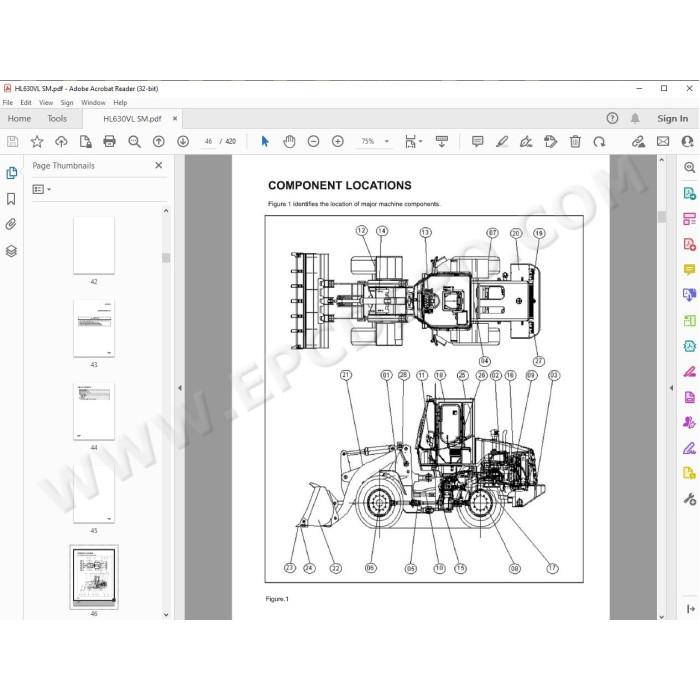
Task: Open the zoom percentage dropdown
Action: [x=387, y=142]
